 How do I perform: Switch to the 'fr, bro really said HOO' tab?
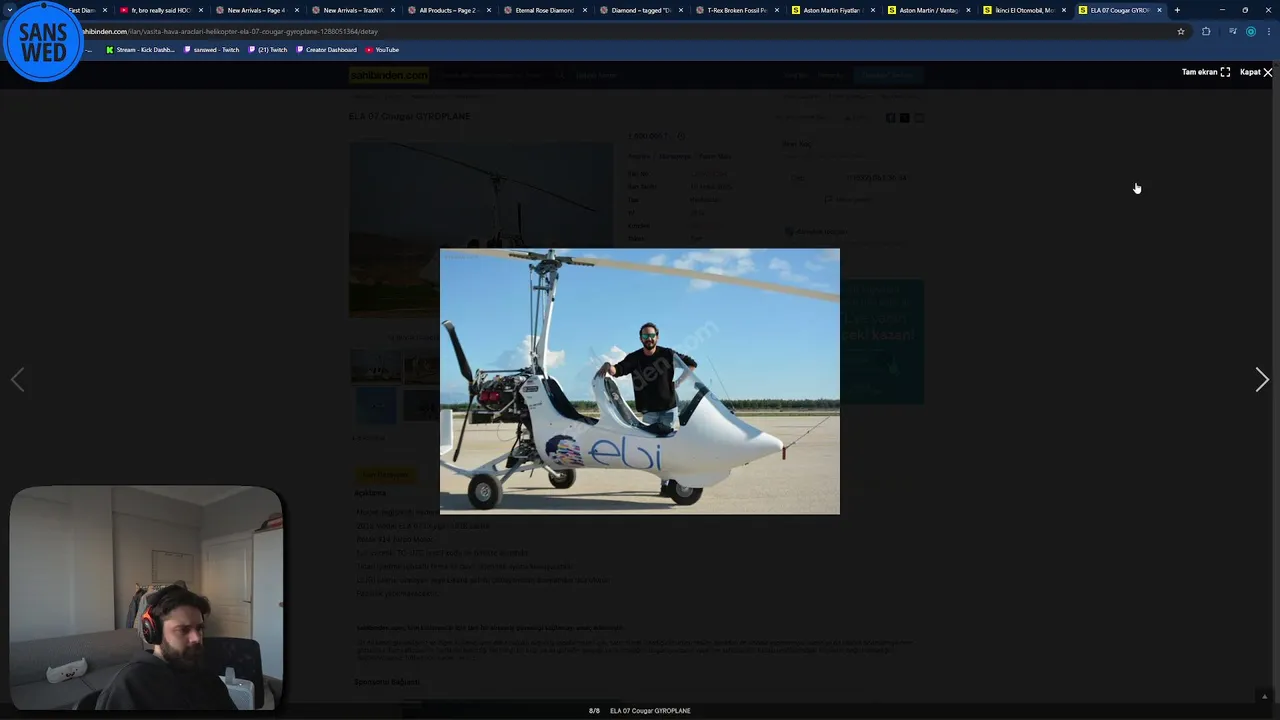[x=160, y=10]
